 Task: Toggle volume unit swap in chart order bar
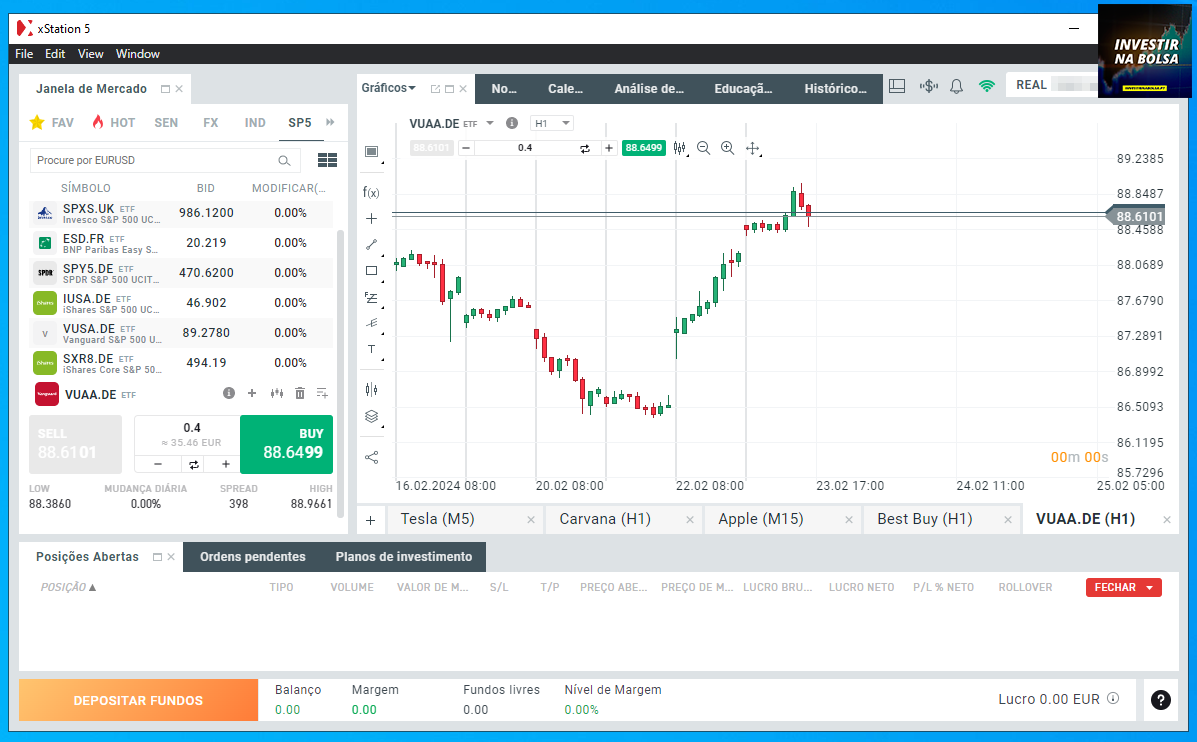click(585, 149)
